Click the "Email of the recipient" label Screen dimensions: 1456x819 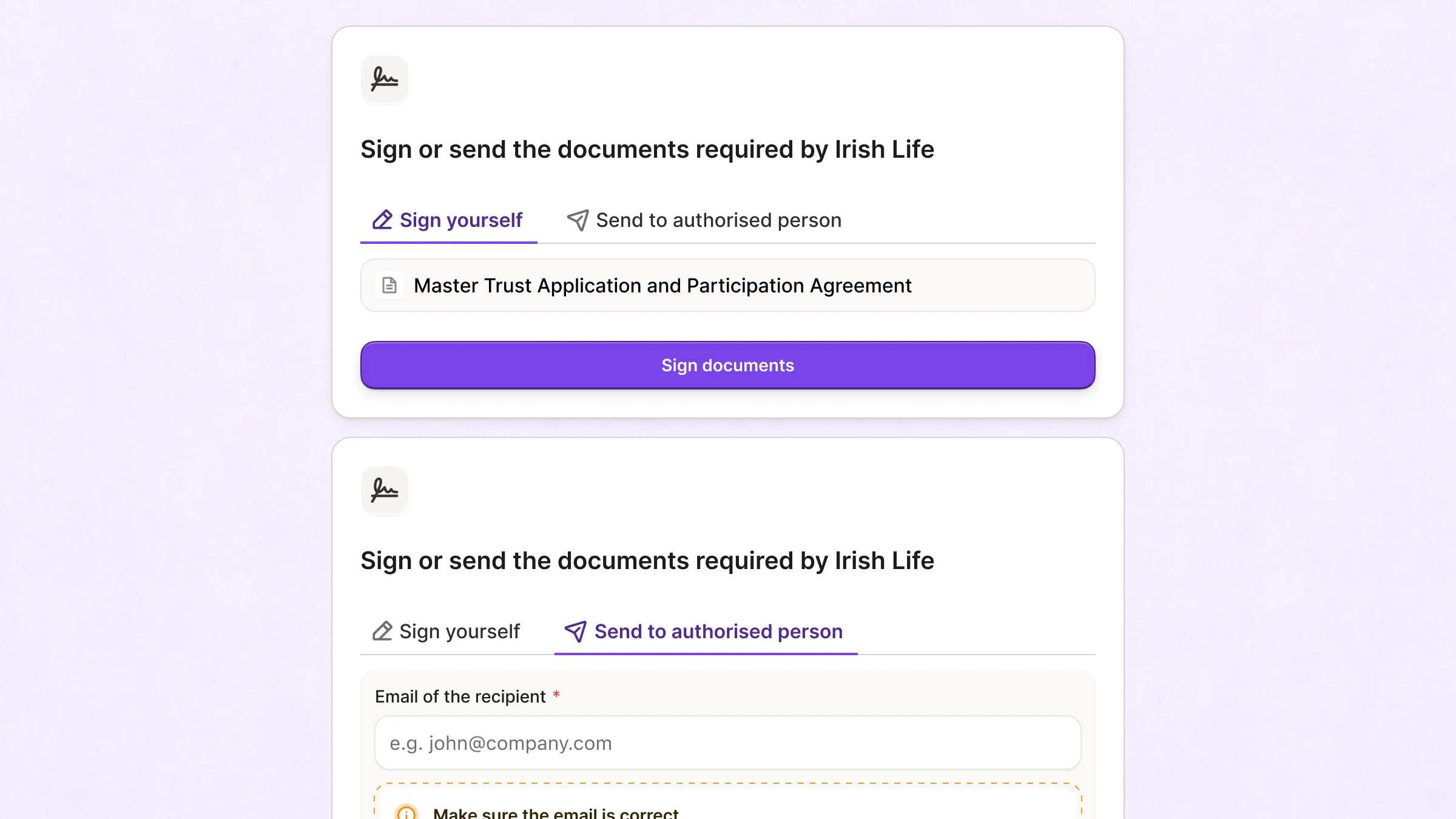(460, 696)
